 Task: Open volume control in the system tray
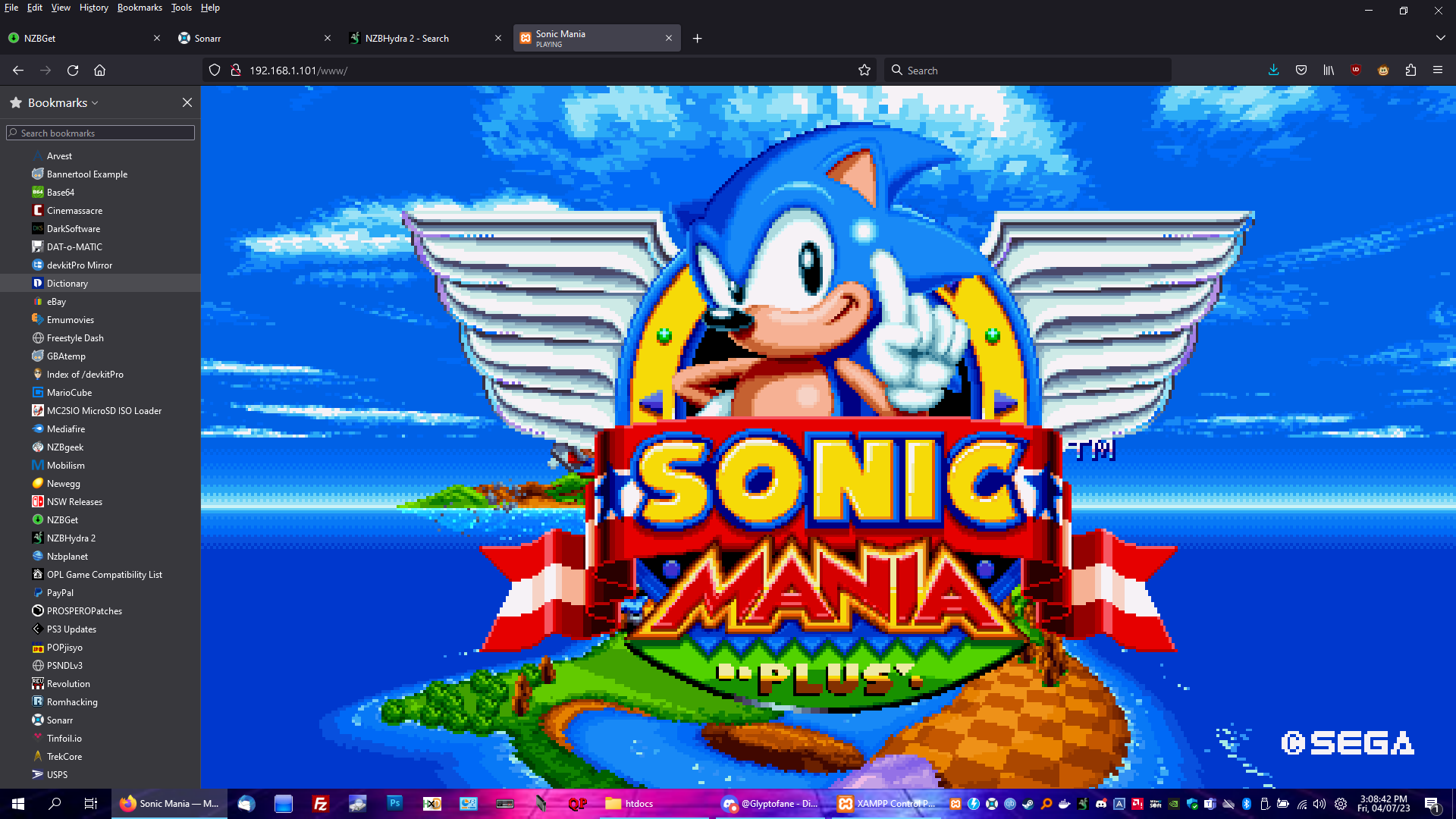click(x=1320, y=804)
